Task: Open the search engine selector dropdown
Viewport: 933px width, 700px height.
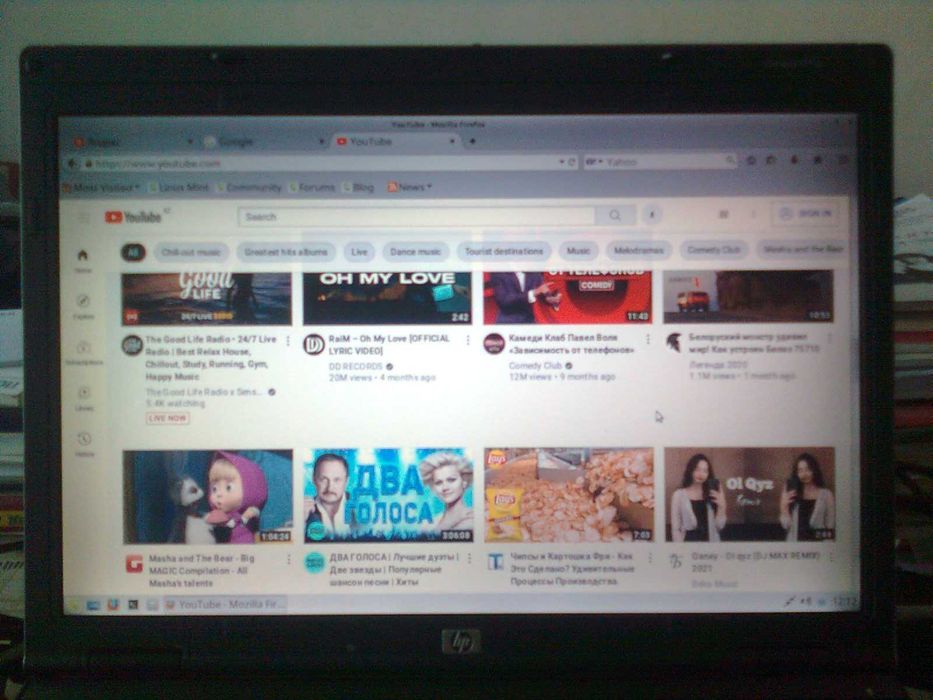Action: 594,161
